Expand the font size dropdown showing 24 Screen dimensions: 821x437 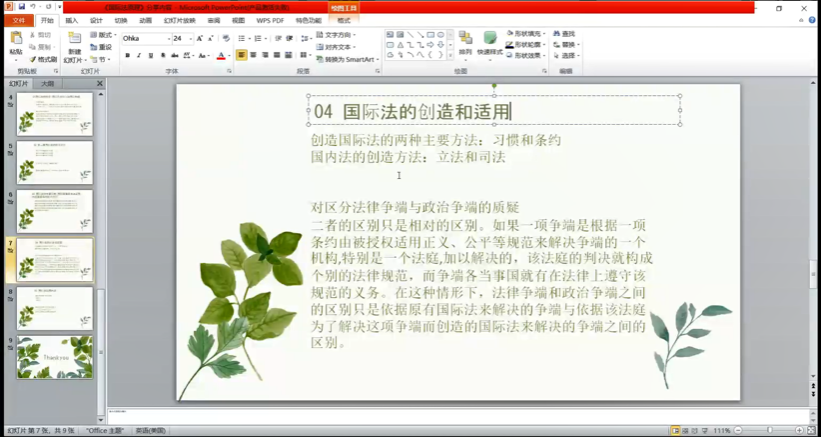point(190,38)
